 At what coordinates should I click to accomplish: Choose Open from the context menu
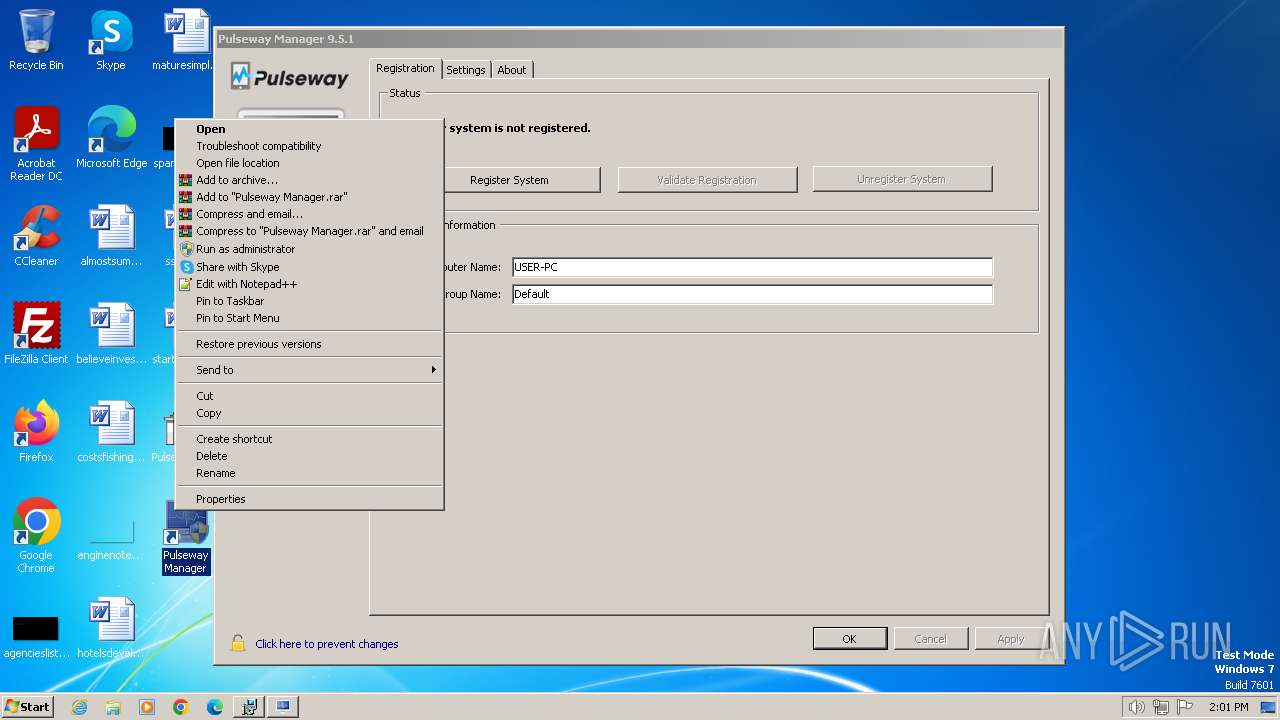click(309, 129)
